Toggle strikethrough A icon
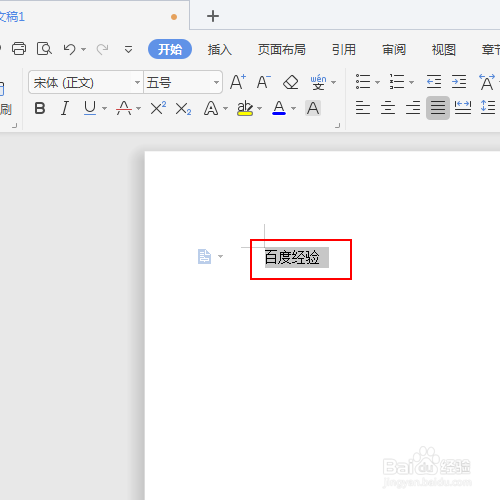500x500 pixels. [124, 108]
